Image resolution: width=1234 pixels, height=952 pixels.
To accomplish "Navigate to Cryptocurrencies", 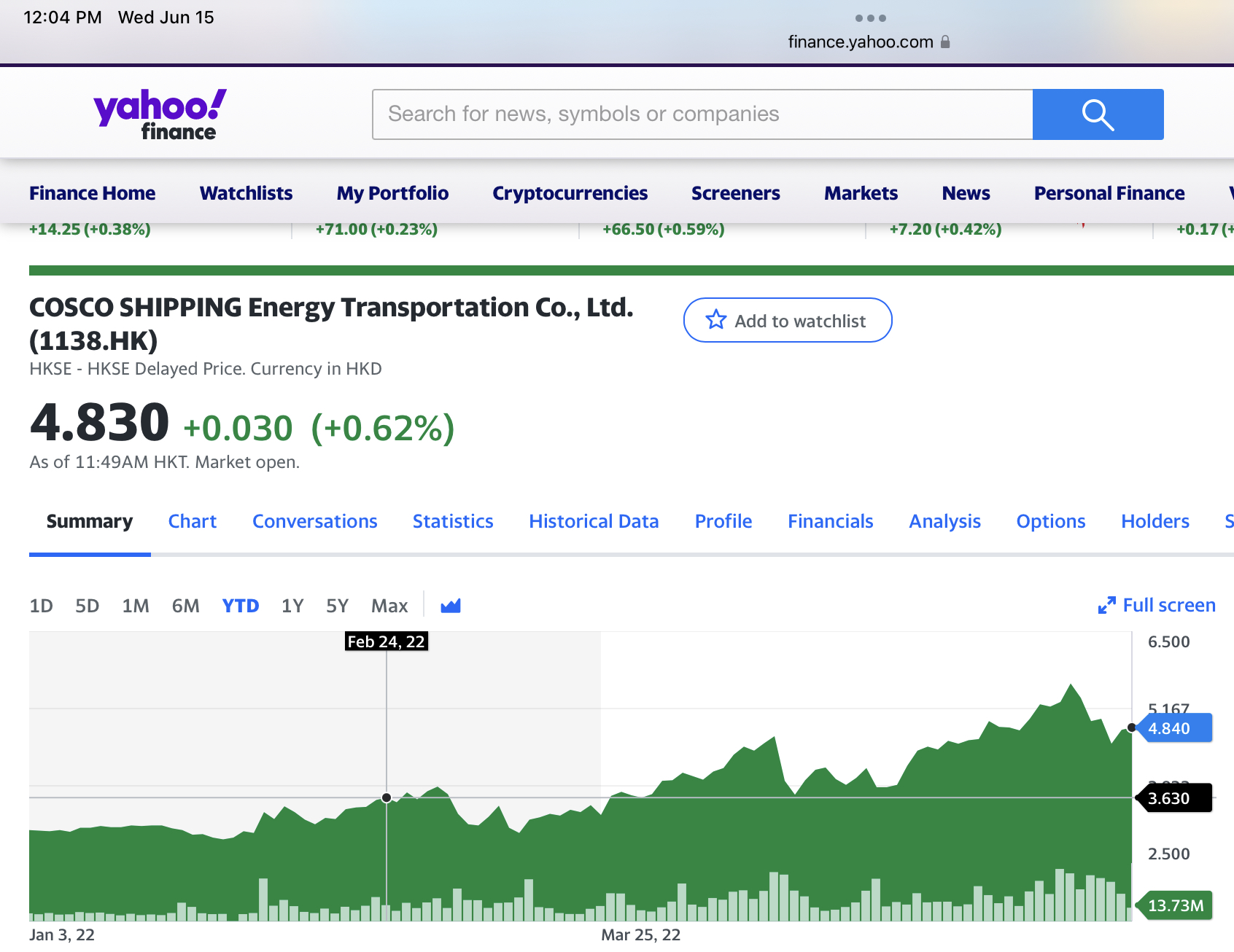I will [x=570, y=193].
